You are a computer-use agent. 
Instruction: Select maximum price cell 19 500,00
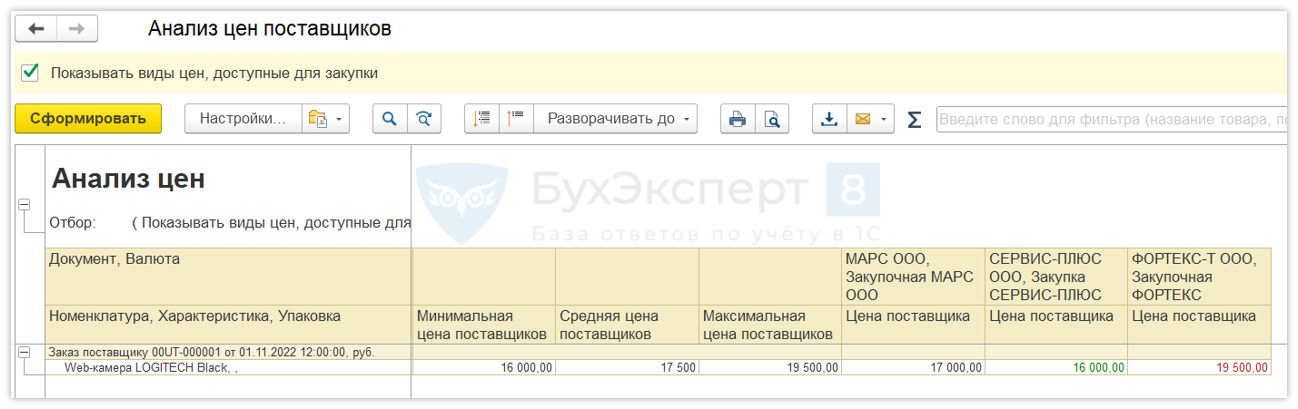coord(770,367)
